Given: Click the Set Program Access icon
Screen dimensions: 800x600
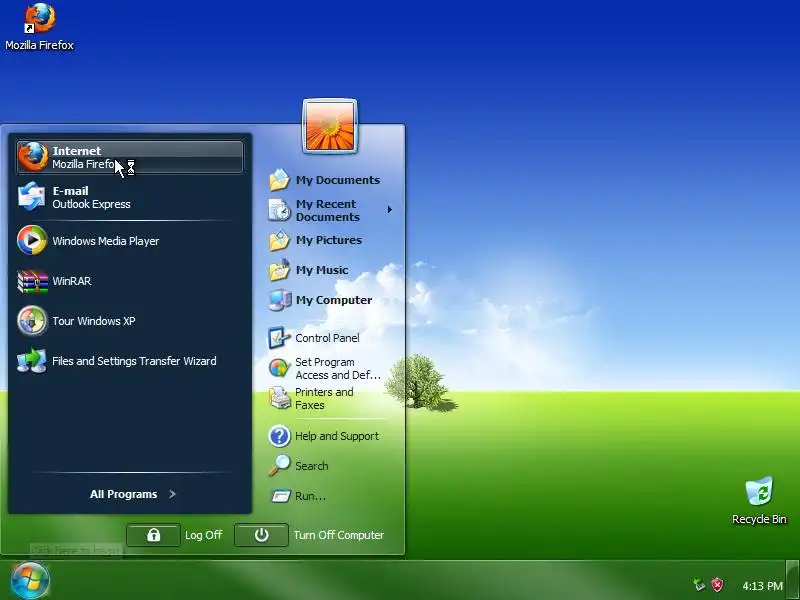Looking at the screenshot, I should [x=279, y=368].
